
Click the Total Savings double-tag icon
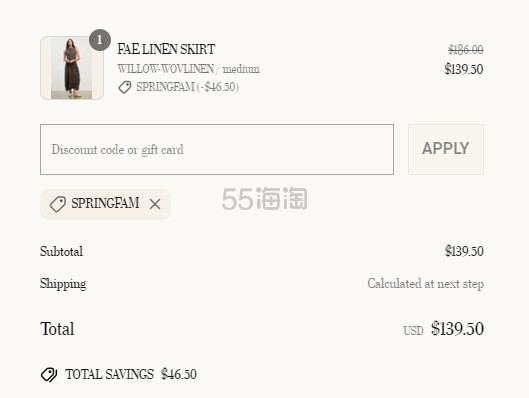(x=49, y=375)
